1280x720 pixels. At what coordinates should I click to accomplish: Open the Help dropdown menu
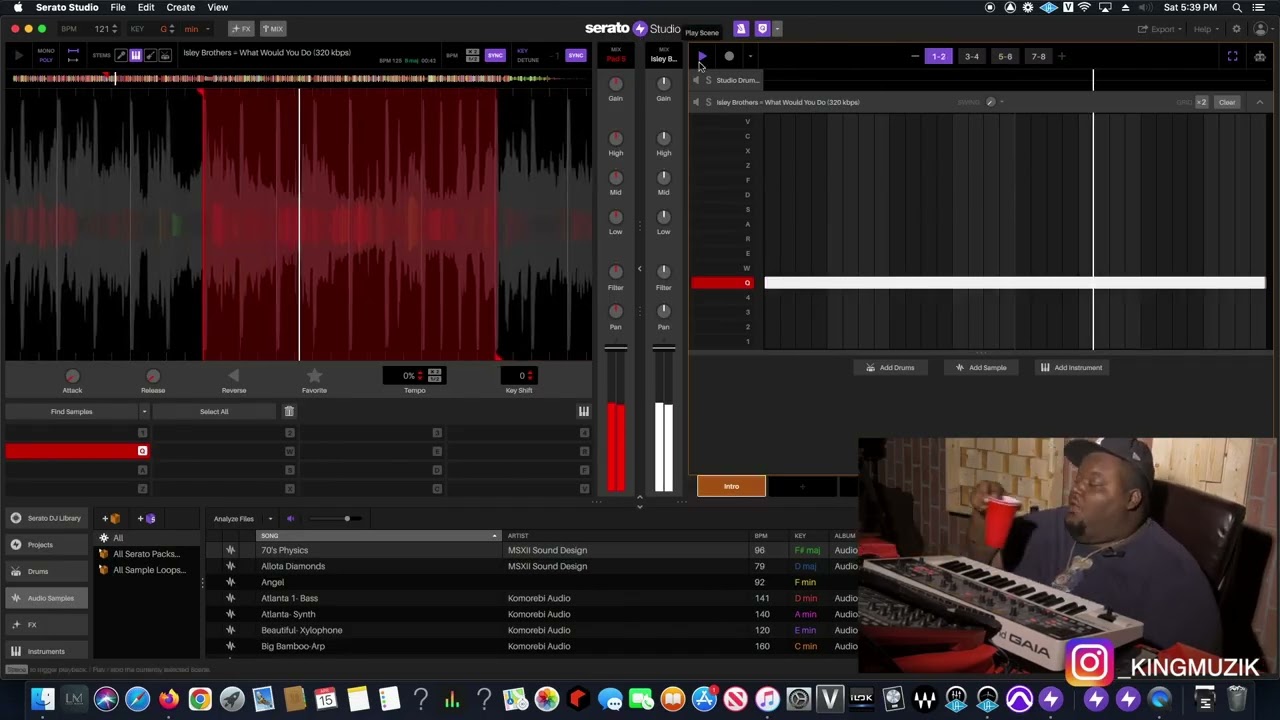coord(1205,29)
